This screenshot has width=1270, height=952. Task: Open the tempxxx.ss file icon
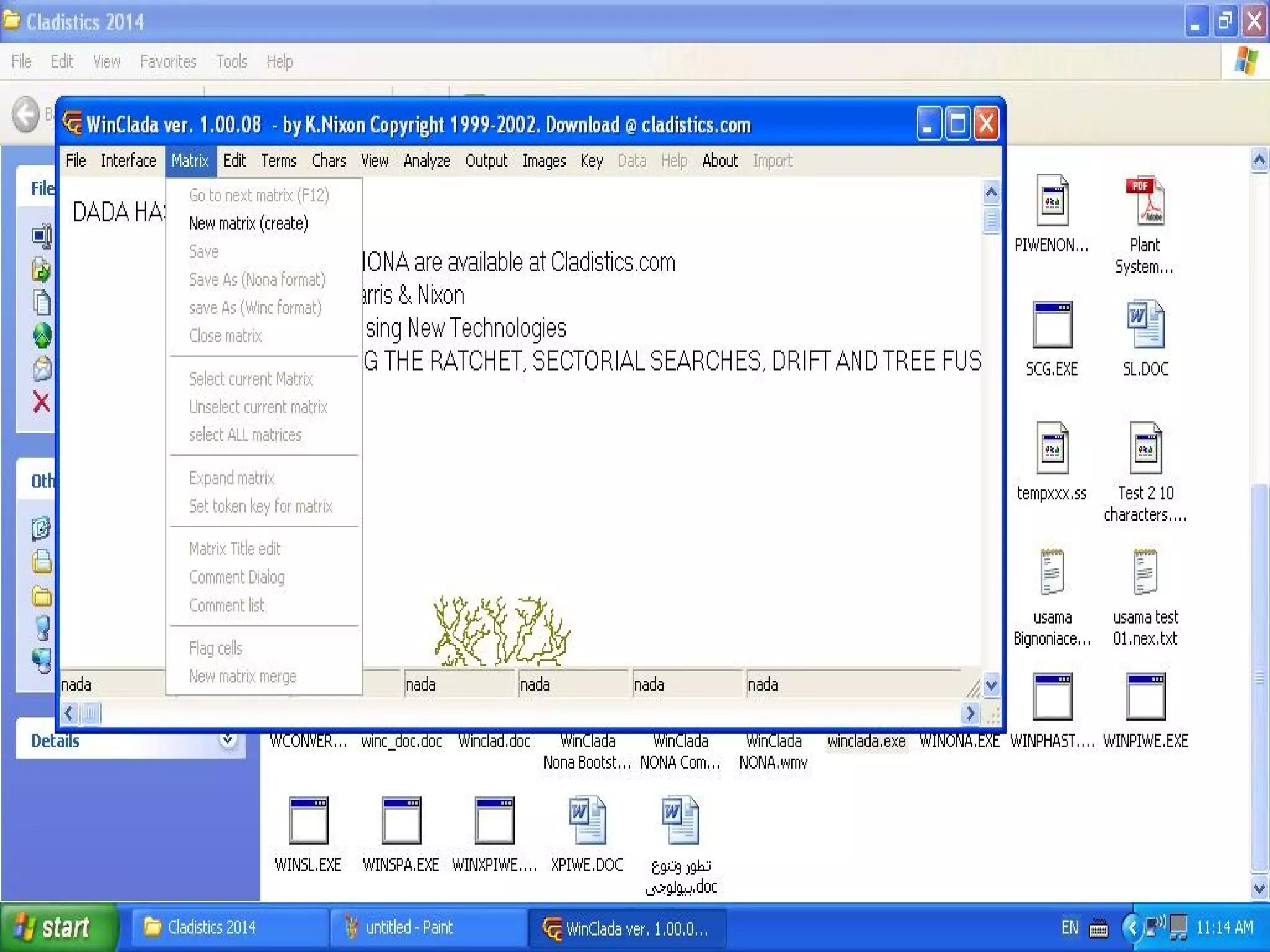(x=1052, y=449)
